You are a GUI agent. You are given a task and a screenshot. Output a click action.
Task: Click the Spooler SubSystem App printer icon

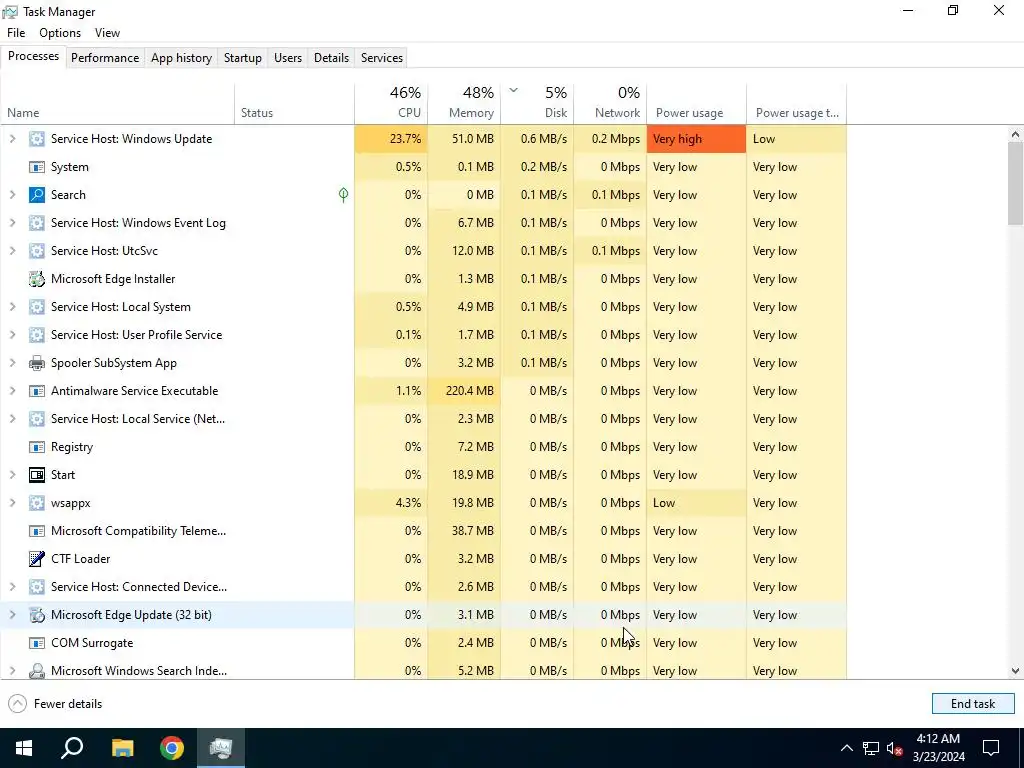tap(37, 363)
